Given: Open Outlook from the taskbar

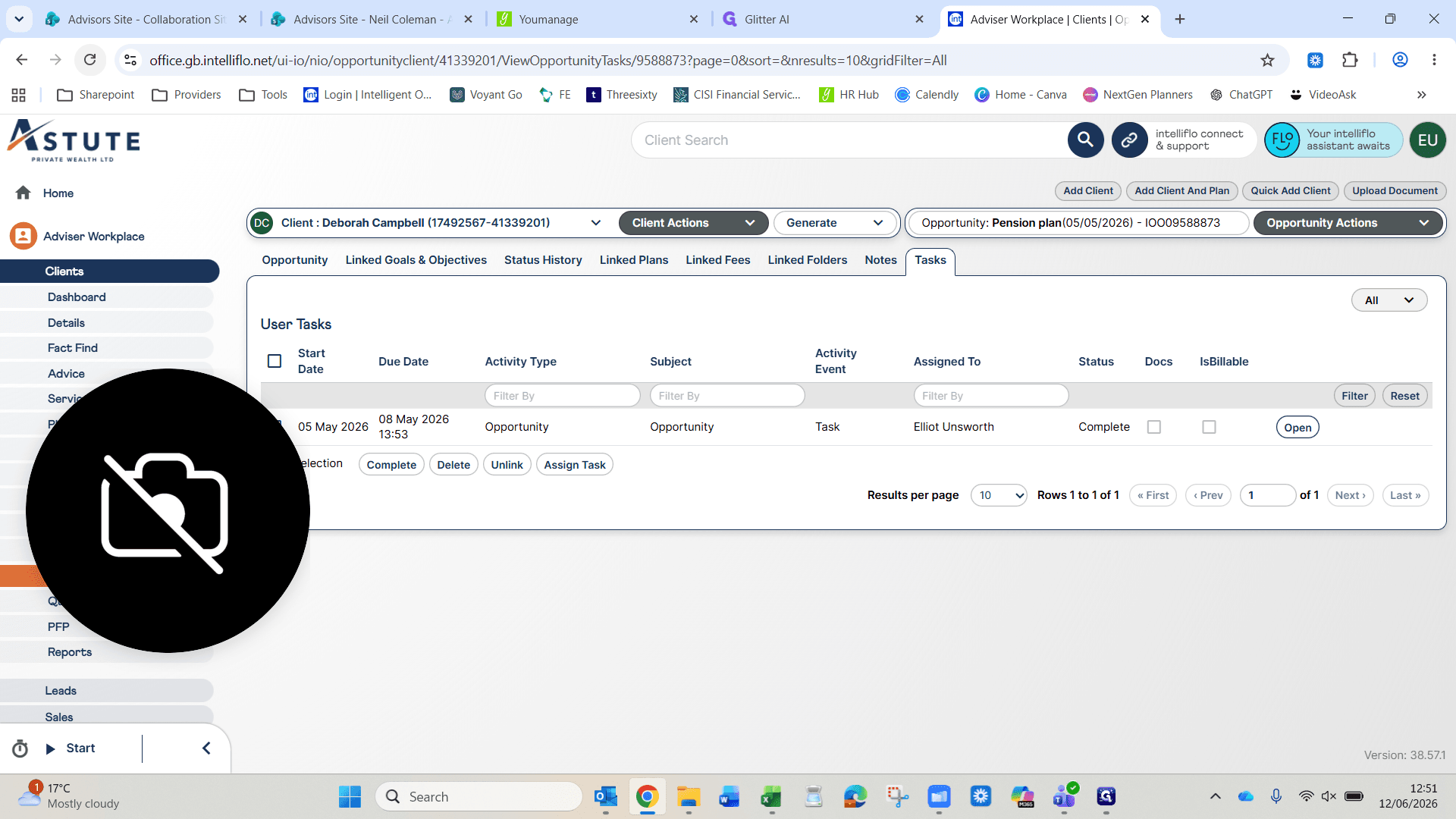Looking at the screenshot, I should [x=605, y=796].
